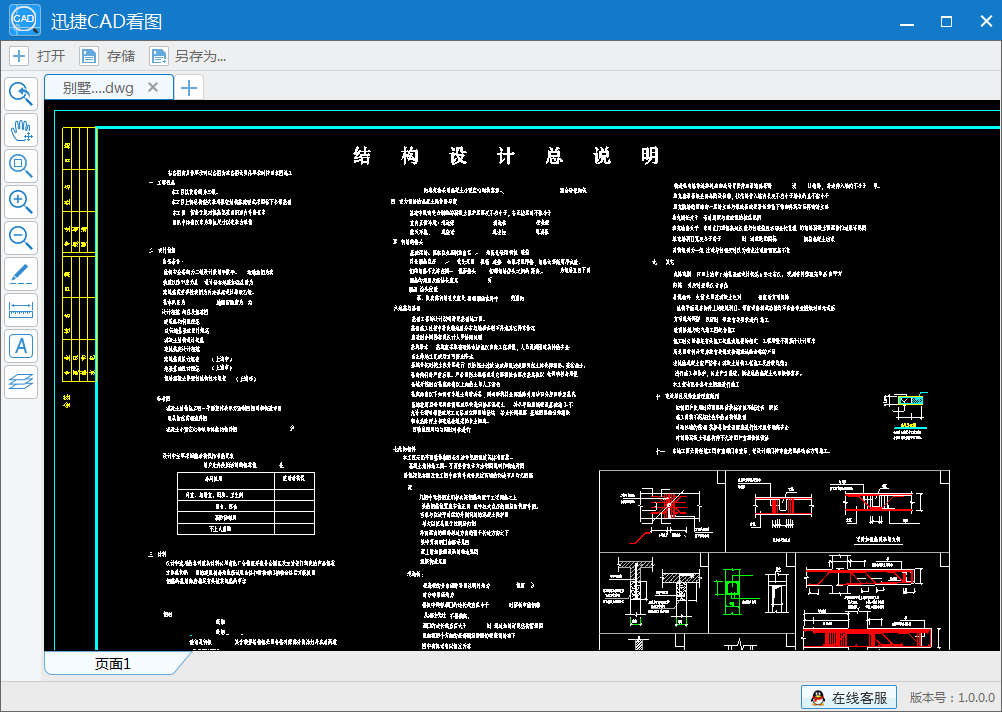Click the white bordered table in the drawing

(x=246, y=503)
